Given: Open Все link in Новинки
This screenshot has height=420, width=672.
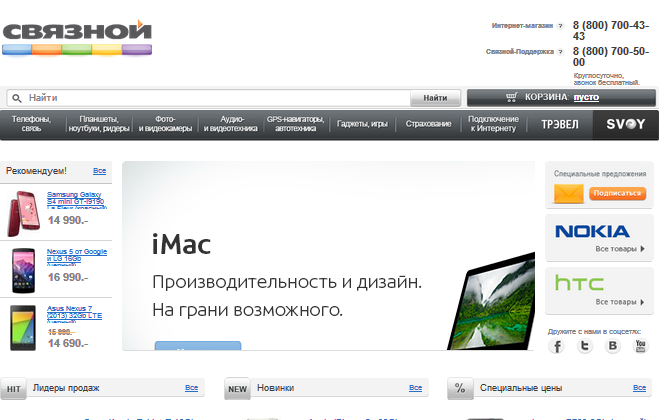Looking at the screenshot, I should click(x=415, y=388).
